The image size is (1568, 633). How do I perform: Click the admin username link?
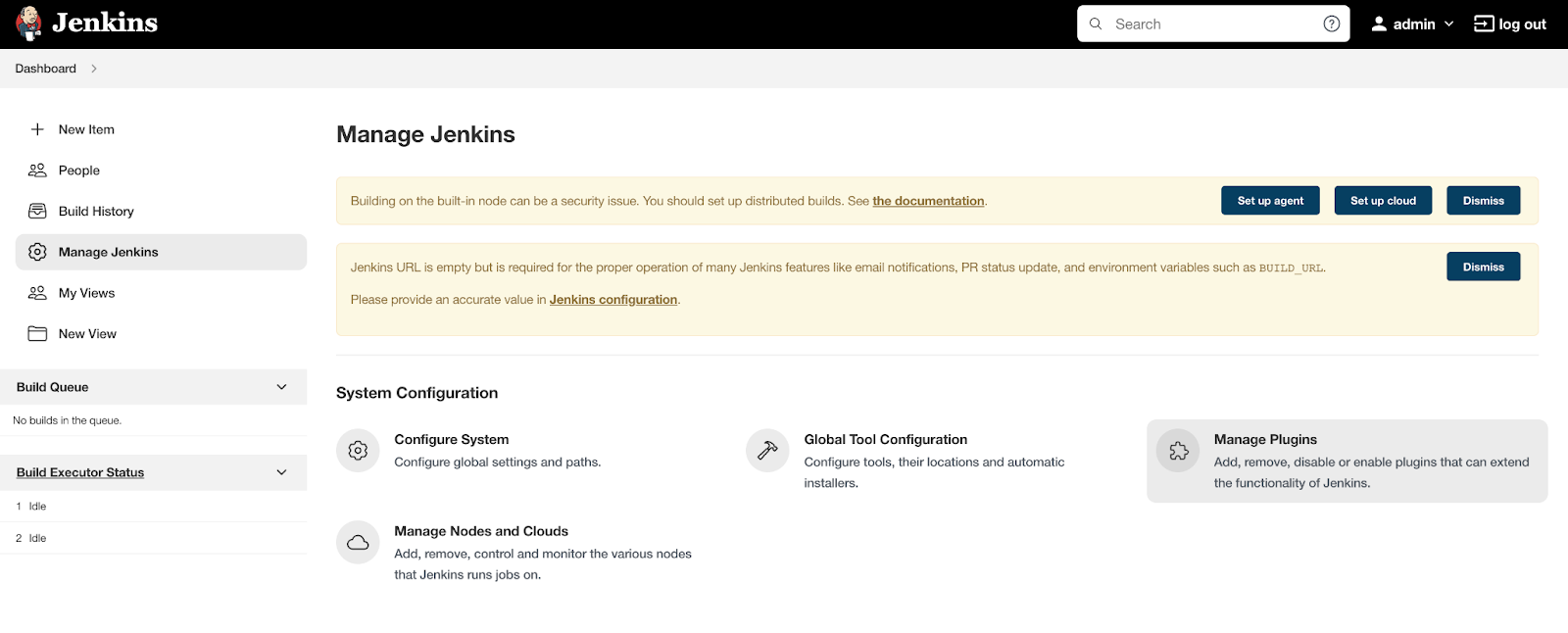coord(1414,24)
